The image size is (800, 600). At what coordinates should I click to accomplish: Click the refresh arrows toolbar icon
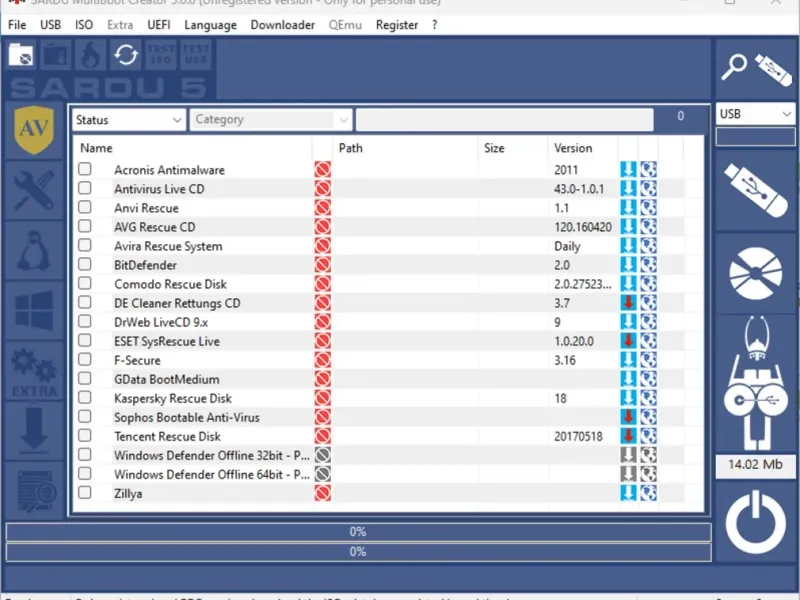[x=126, y=55]
